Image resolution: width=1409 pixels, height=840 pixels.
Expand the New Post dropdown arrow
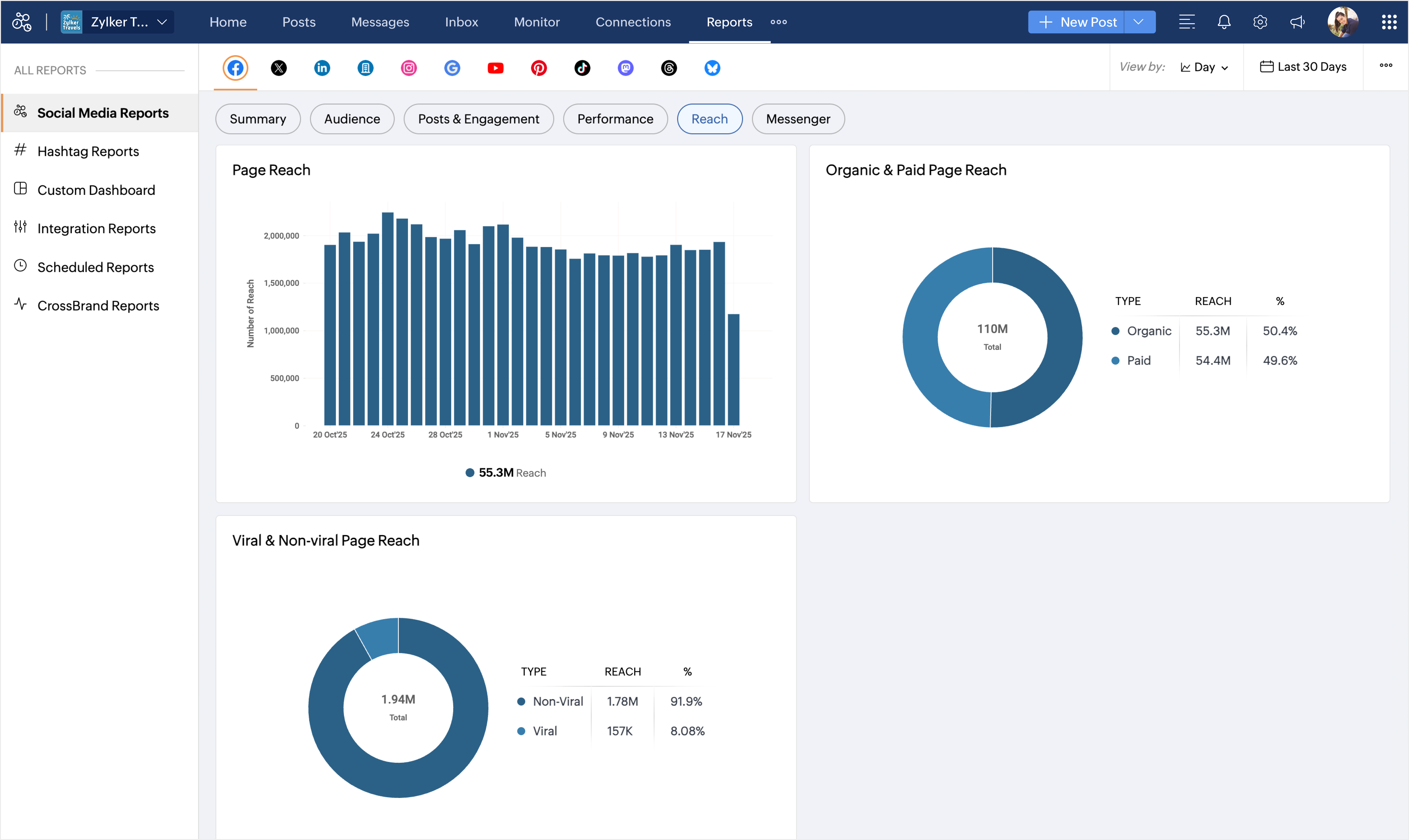coord(1138,22)
